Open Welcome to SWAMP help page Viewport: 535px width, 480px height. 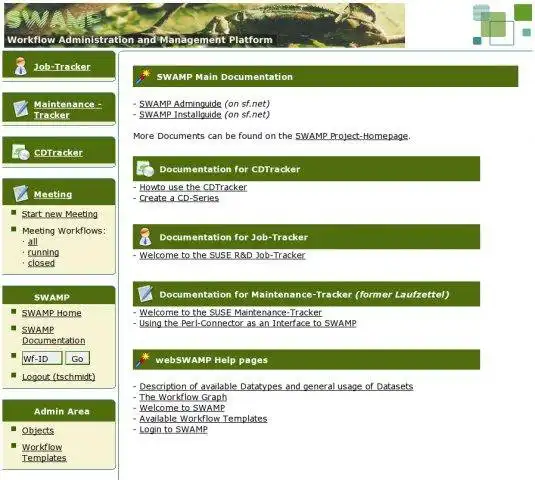182,408
